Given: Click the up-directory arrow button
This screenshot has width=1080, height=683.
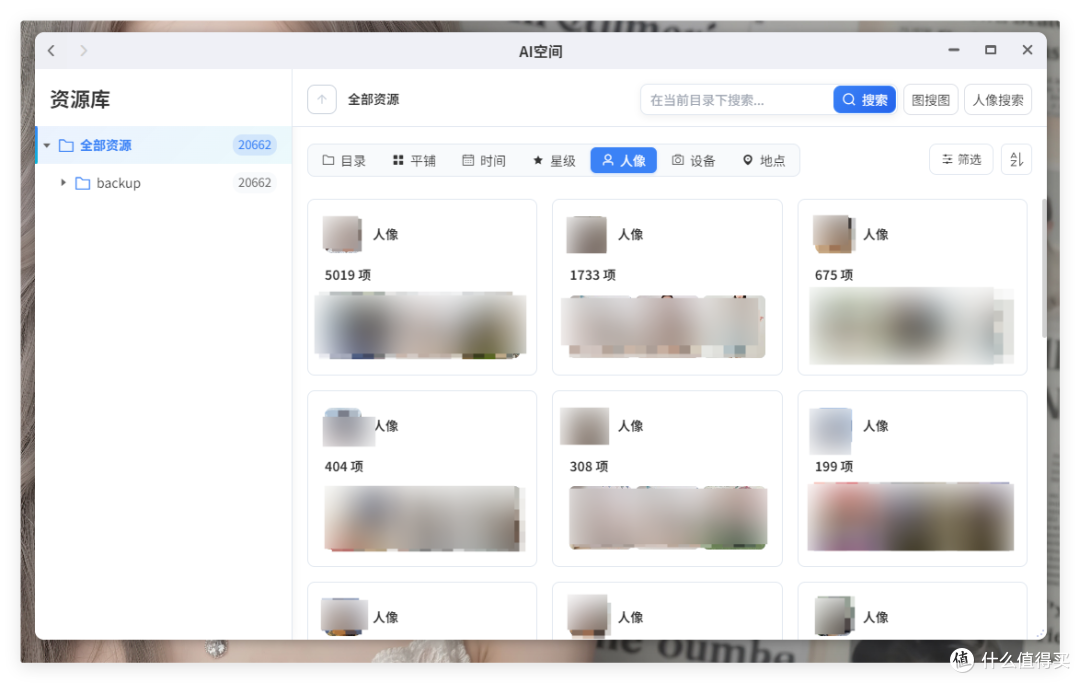Looking at the screenshot, I should pos(322,99).
